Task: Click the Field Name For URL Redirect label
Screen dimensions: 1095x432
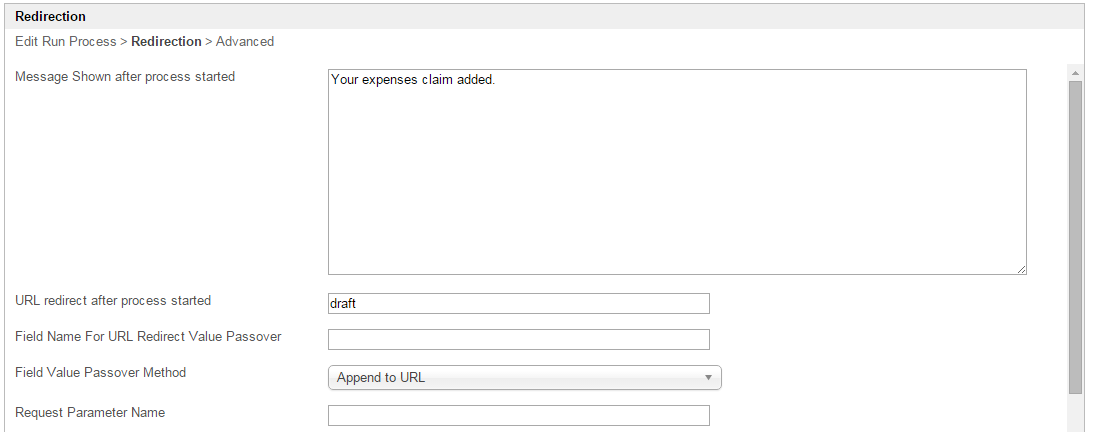Action: pos(148,337)
